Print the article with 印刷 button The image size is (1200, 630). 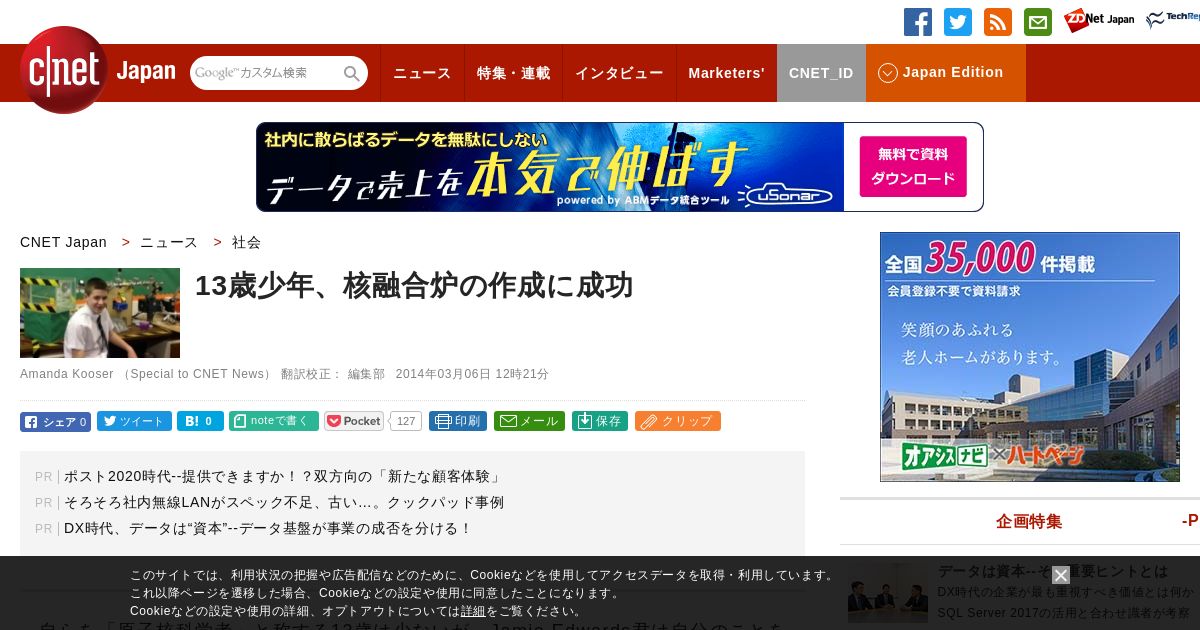coord(458,421)
